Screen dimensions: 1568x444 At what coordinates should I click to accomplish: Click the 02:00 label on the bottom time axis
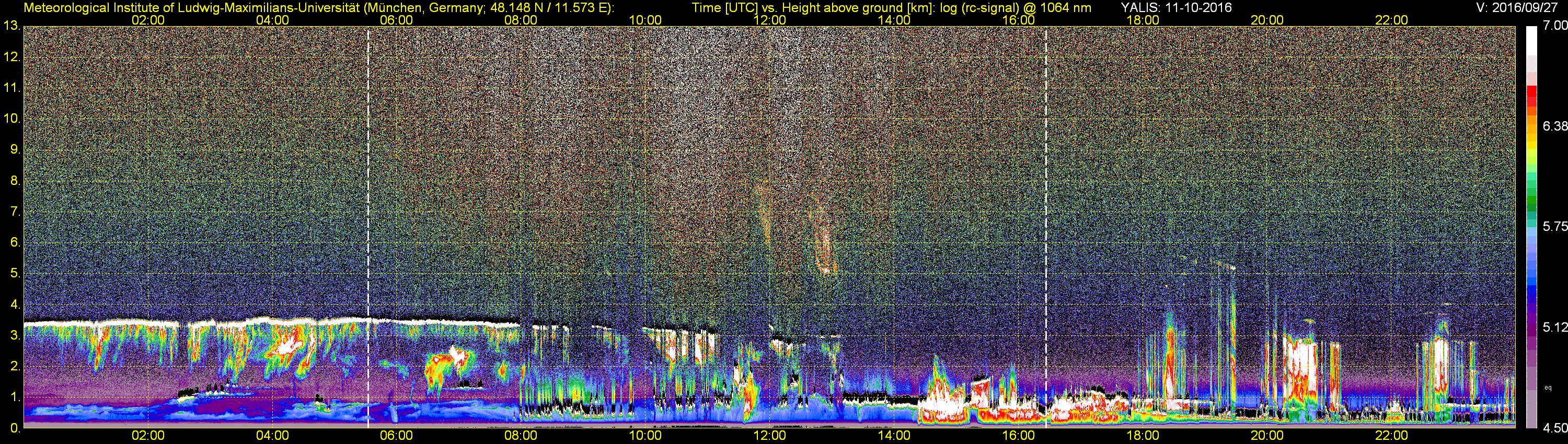click(x=148, y=436)
